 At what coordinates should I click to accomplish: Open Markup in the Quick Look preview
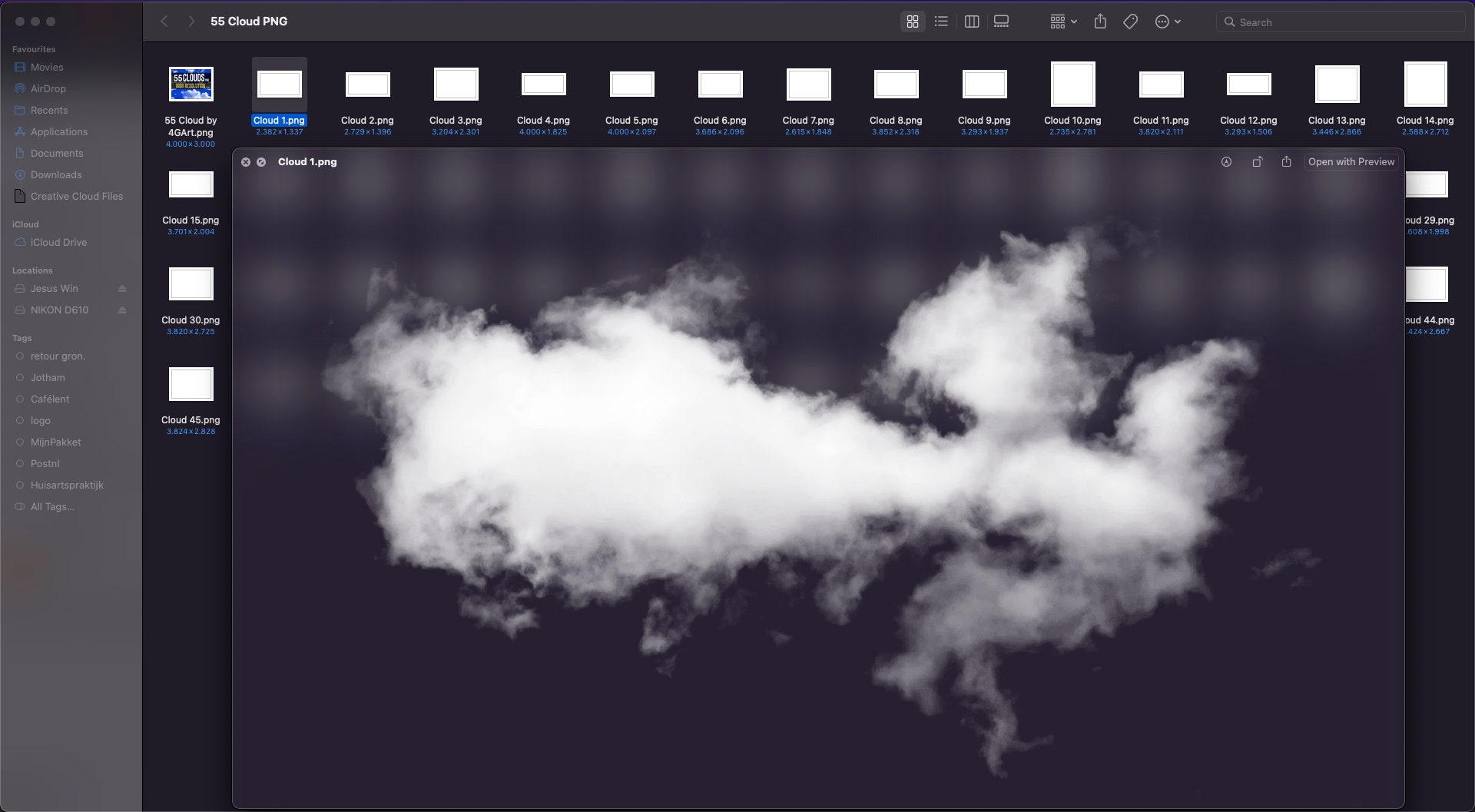[1227, 162]
